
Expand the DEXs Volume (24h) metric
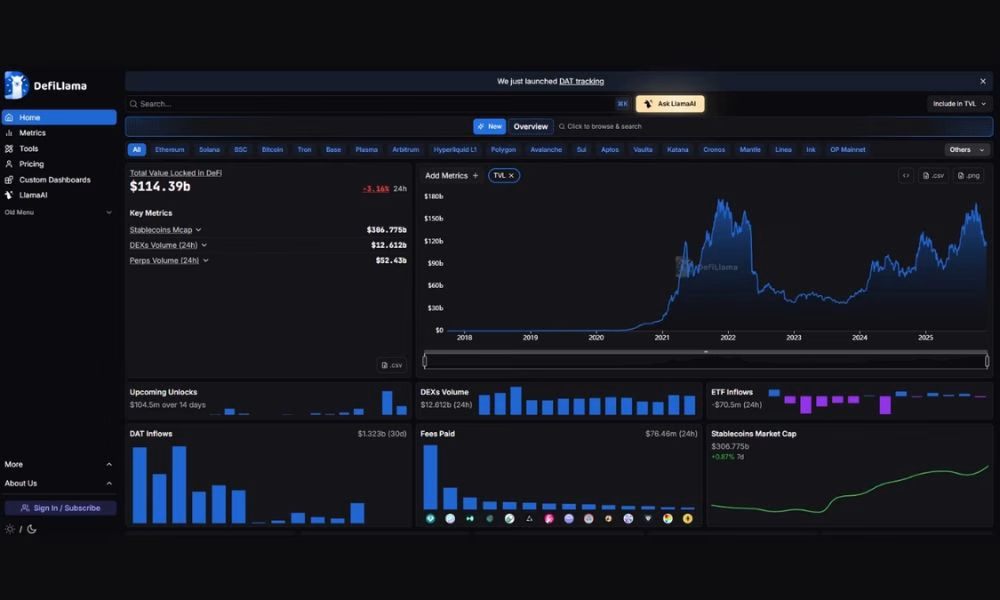point(204,245)
